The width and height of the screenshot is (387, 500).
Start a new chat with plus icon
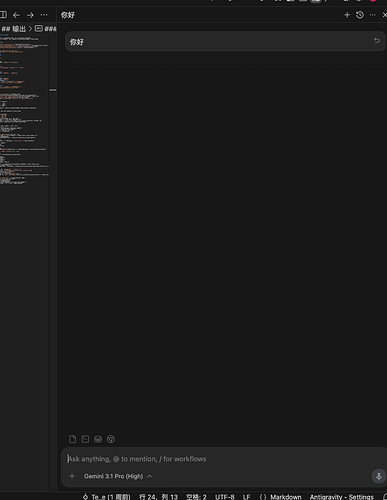click(347, 15)
